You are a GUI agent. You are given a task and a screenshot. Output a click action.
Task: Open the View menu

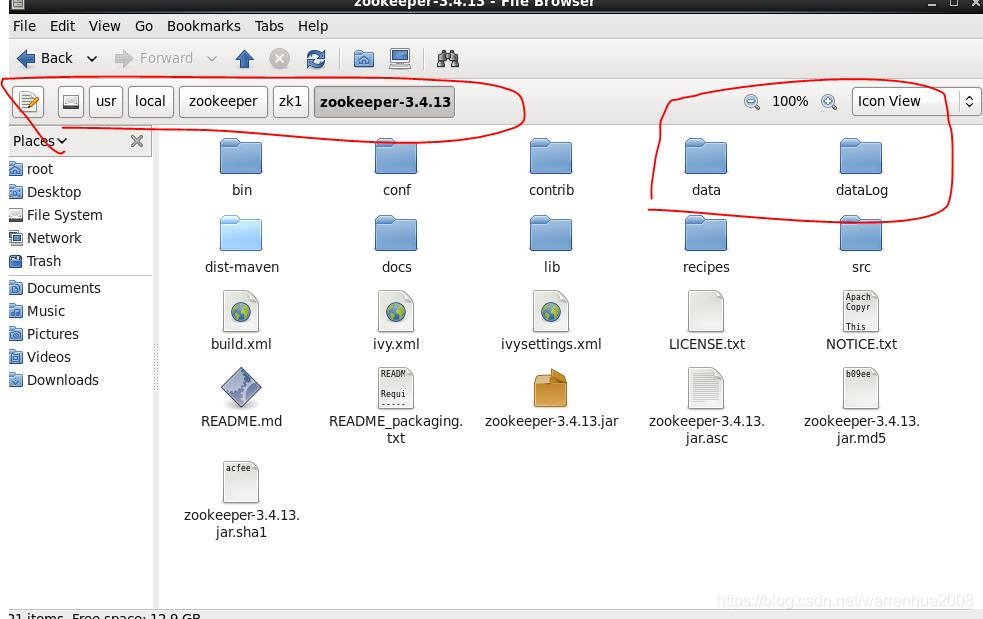(x=104, y=26)
